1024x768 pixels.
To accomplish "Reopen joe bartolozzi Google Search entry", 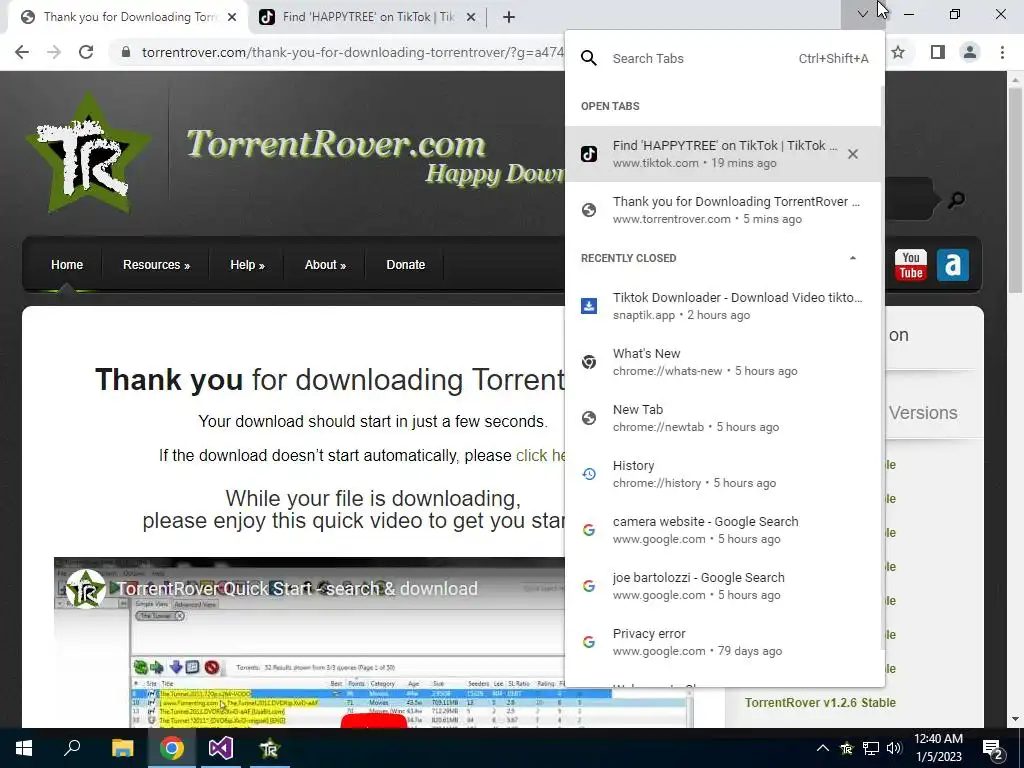I will [724, 586].
